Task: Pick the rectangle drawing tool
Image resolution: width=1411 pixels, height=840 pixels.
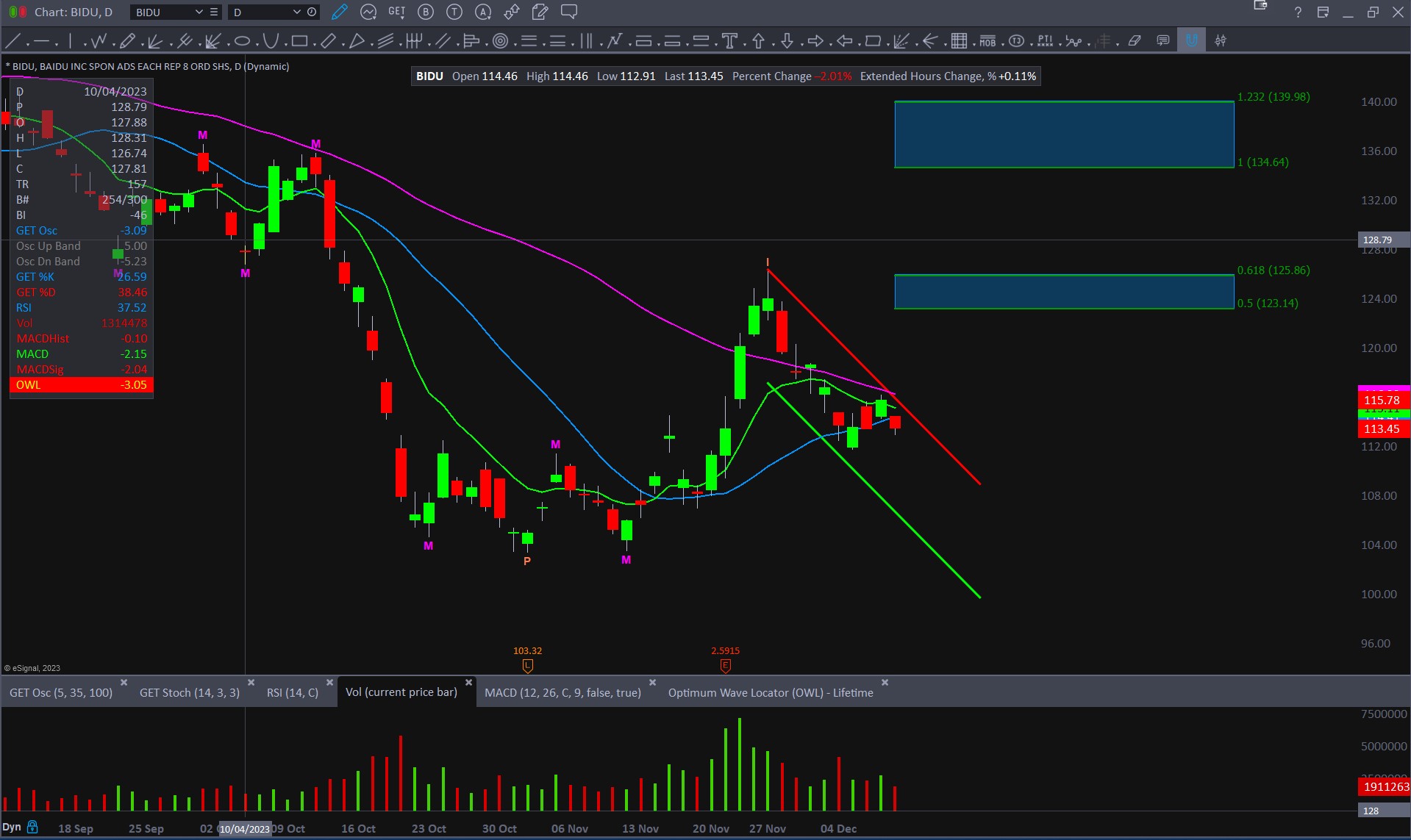Action: [299, 41]
